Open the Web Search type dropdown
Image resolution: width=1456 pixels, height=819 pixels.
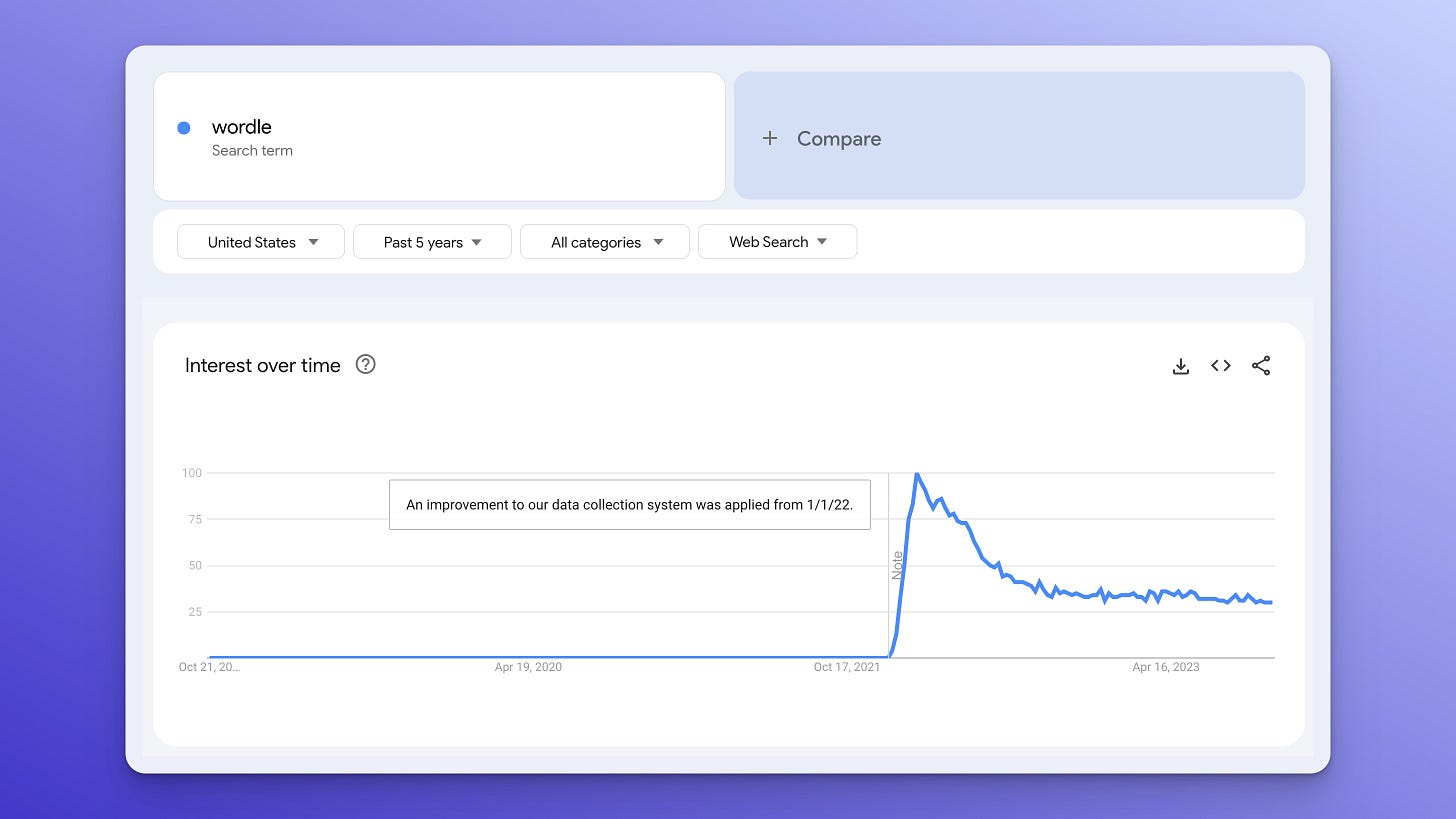pyautogui.click(x=777, y=242)
